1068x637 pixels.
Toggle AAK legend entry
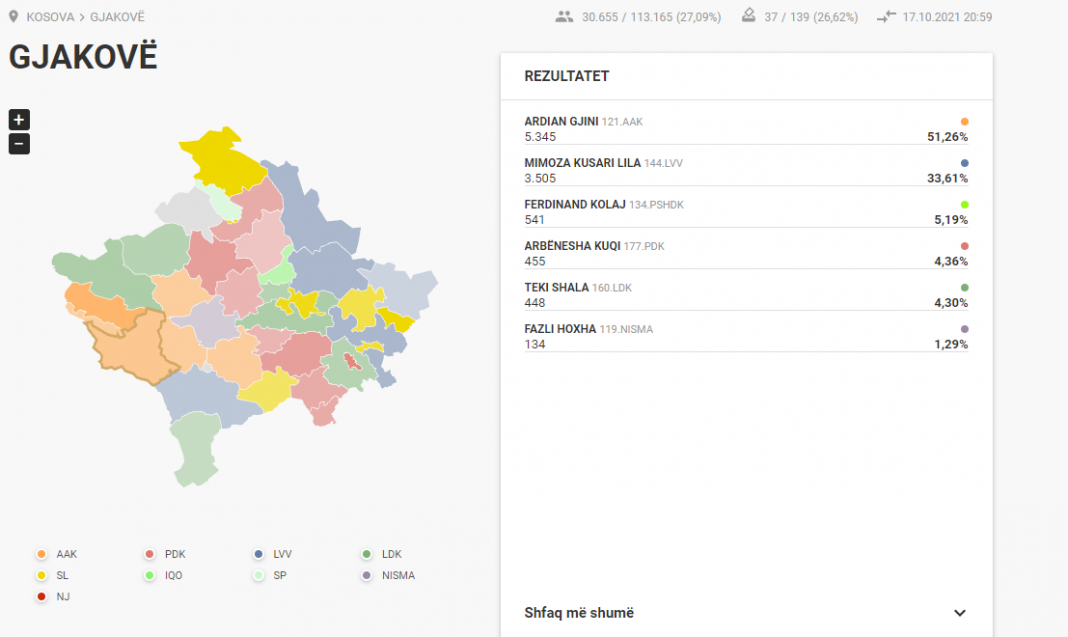(57, 555)
